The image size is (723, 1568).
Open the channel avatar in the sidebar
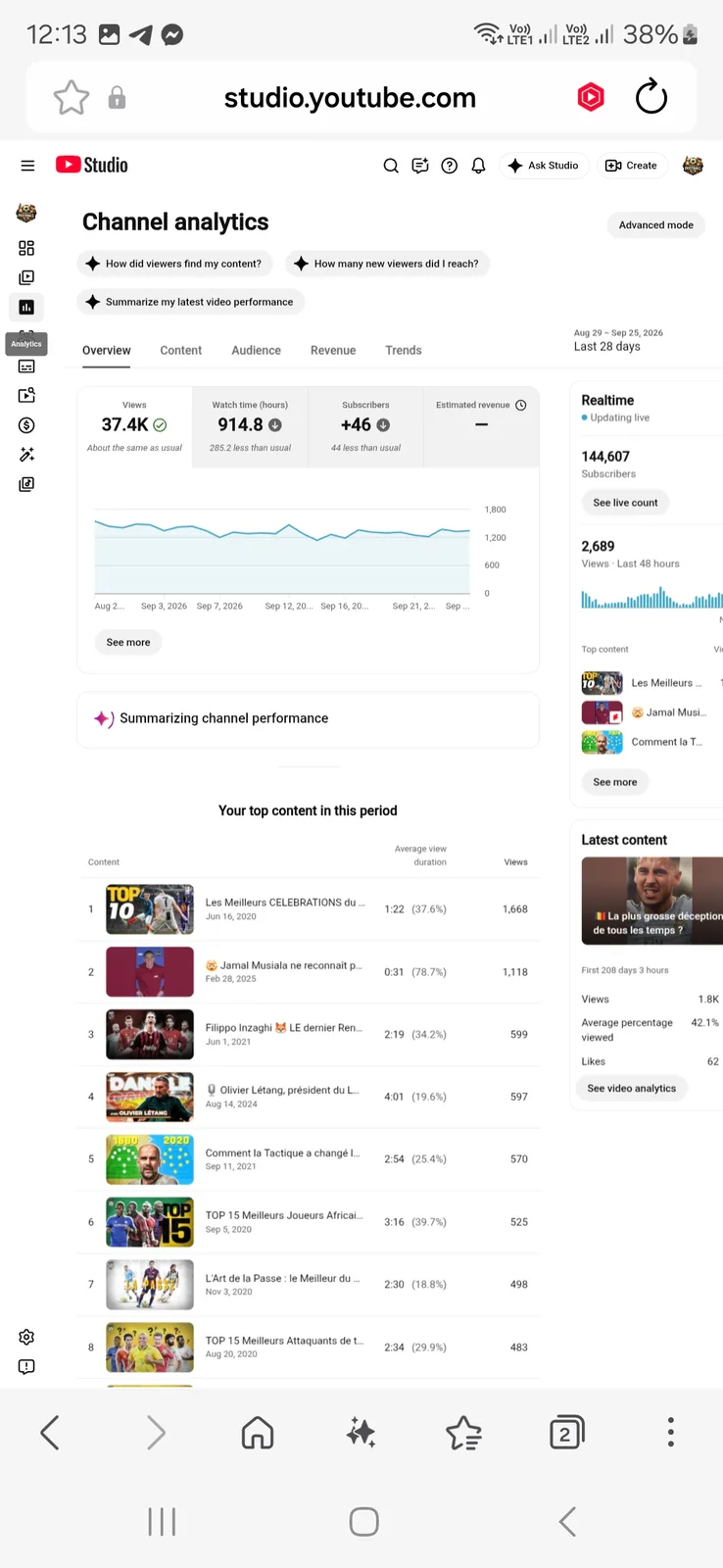(26, 212)
